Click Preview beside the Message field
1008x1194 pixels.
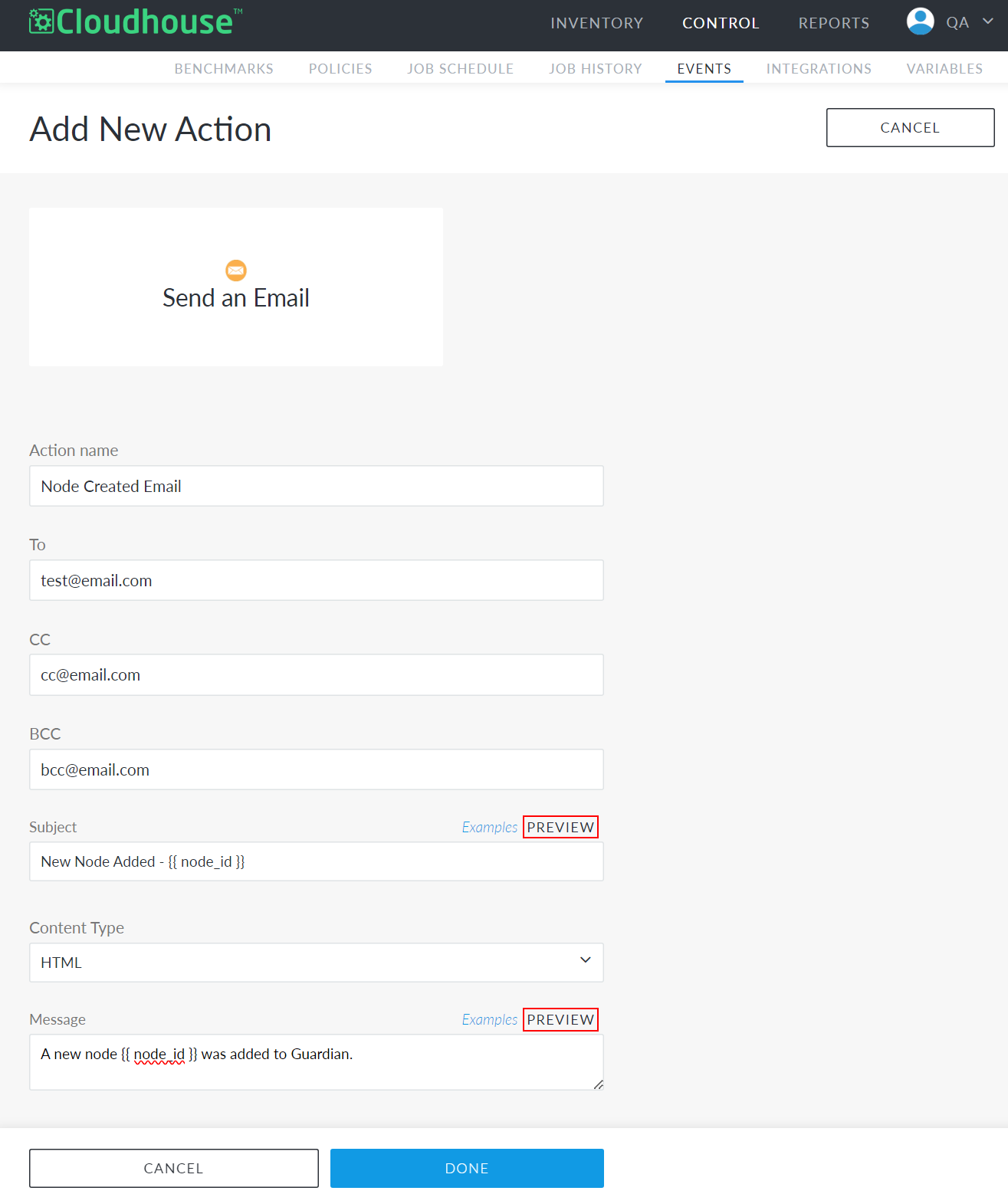tap(560, 1019)
